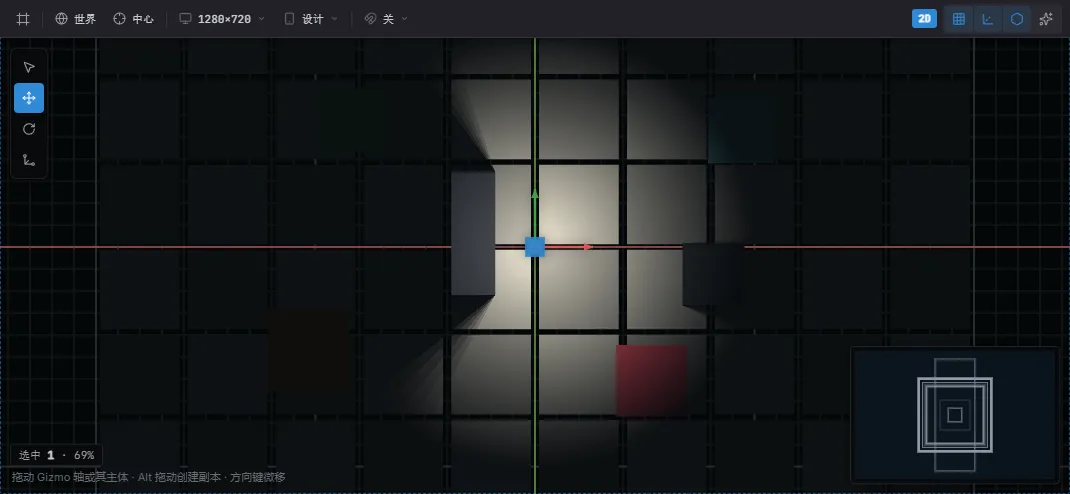Toggle the hexagon bounding-volume display

click(x=1017, y=19)
